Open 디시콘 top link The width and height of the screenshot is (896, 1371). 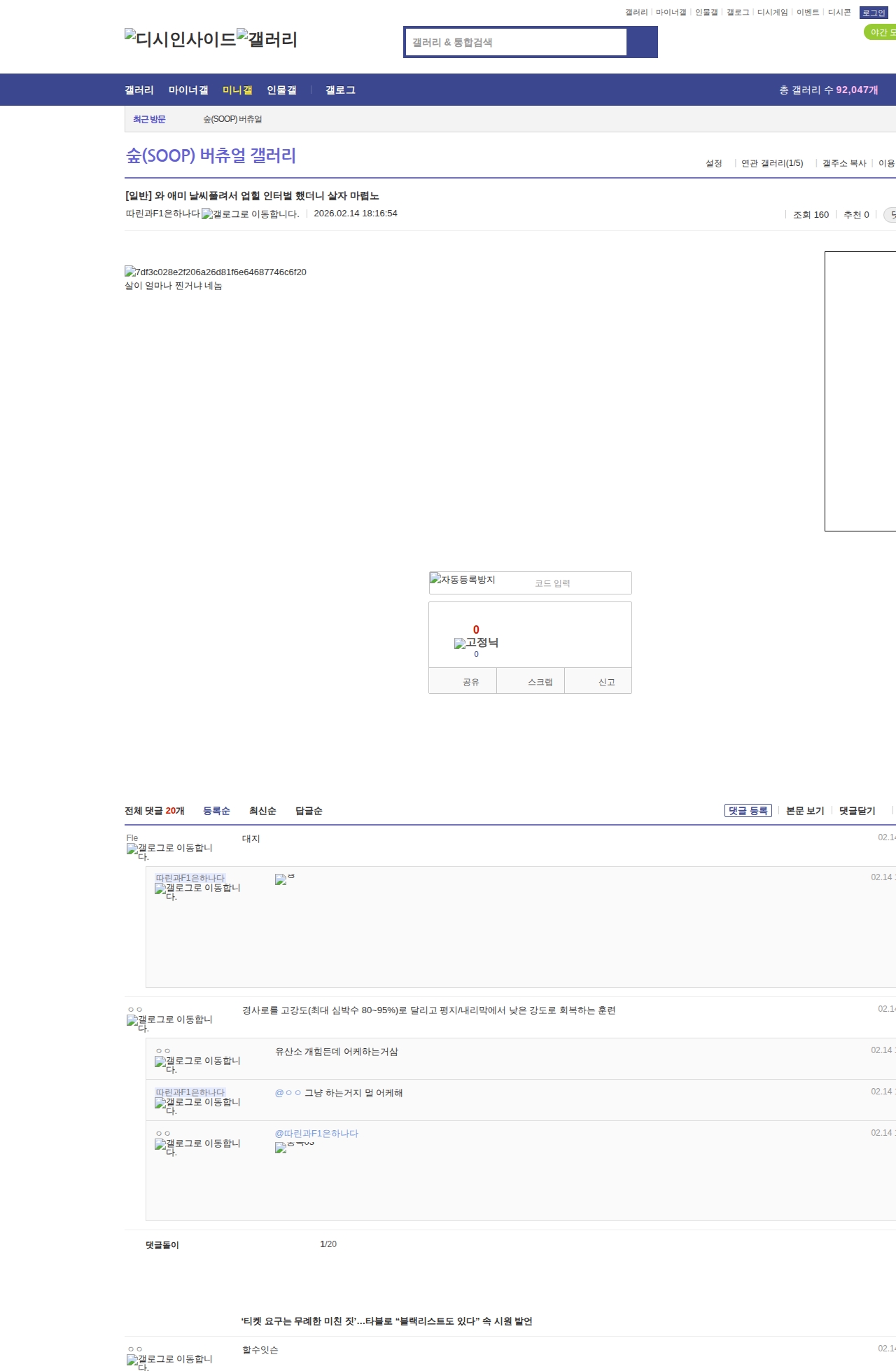pos(839,13)
